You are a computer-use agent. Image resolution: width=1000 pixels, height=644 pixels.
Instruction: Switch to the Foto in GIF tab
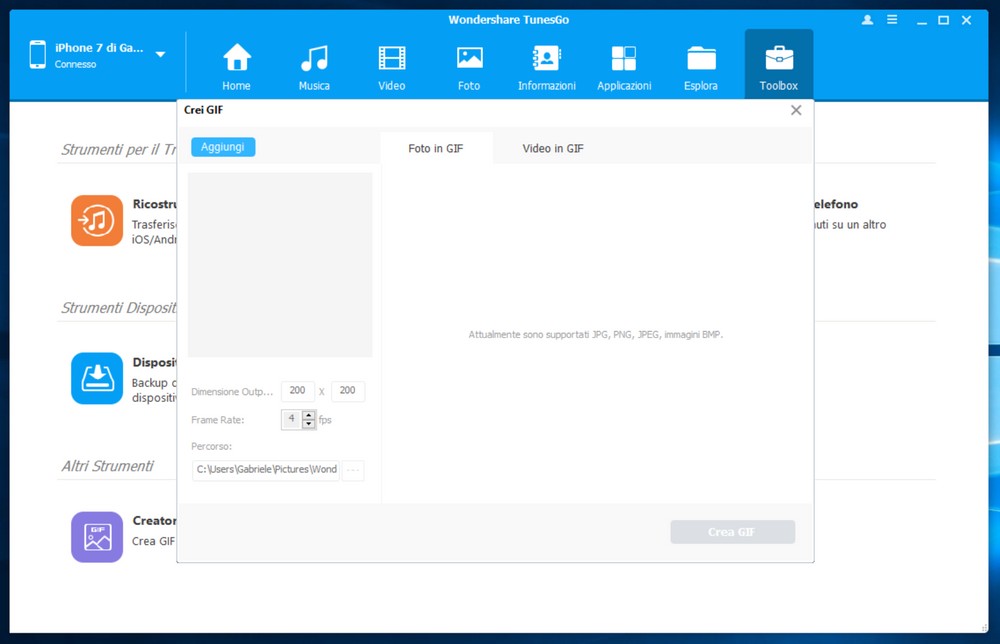pos(436,149)
